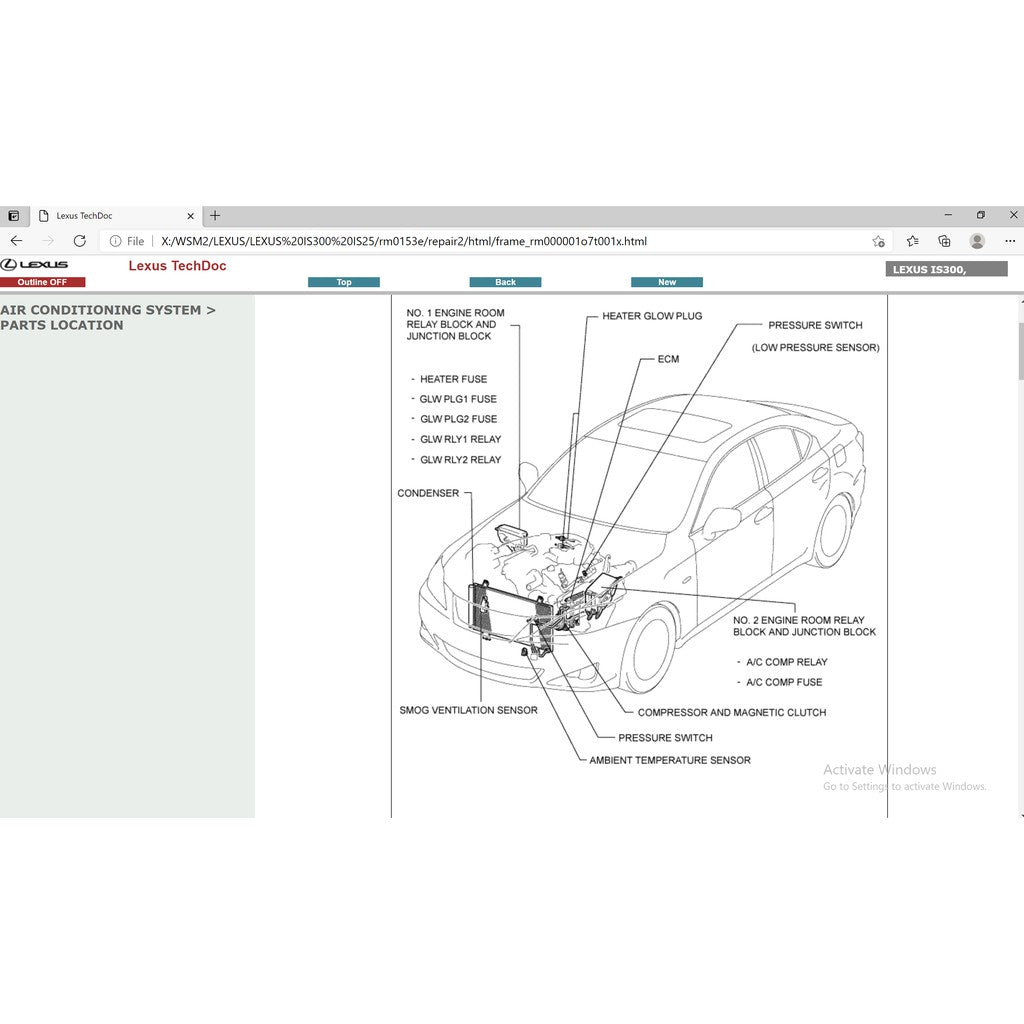Toggle the Outline OFF setting
This screenshot has height=1024, width=1024.
[42, 282]
